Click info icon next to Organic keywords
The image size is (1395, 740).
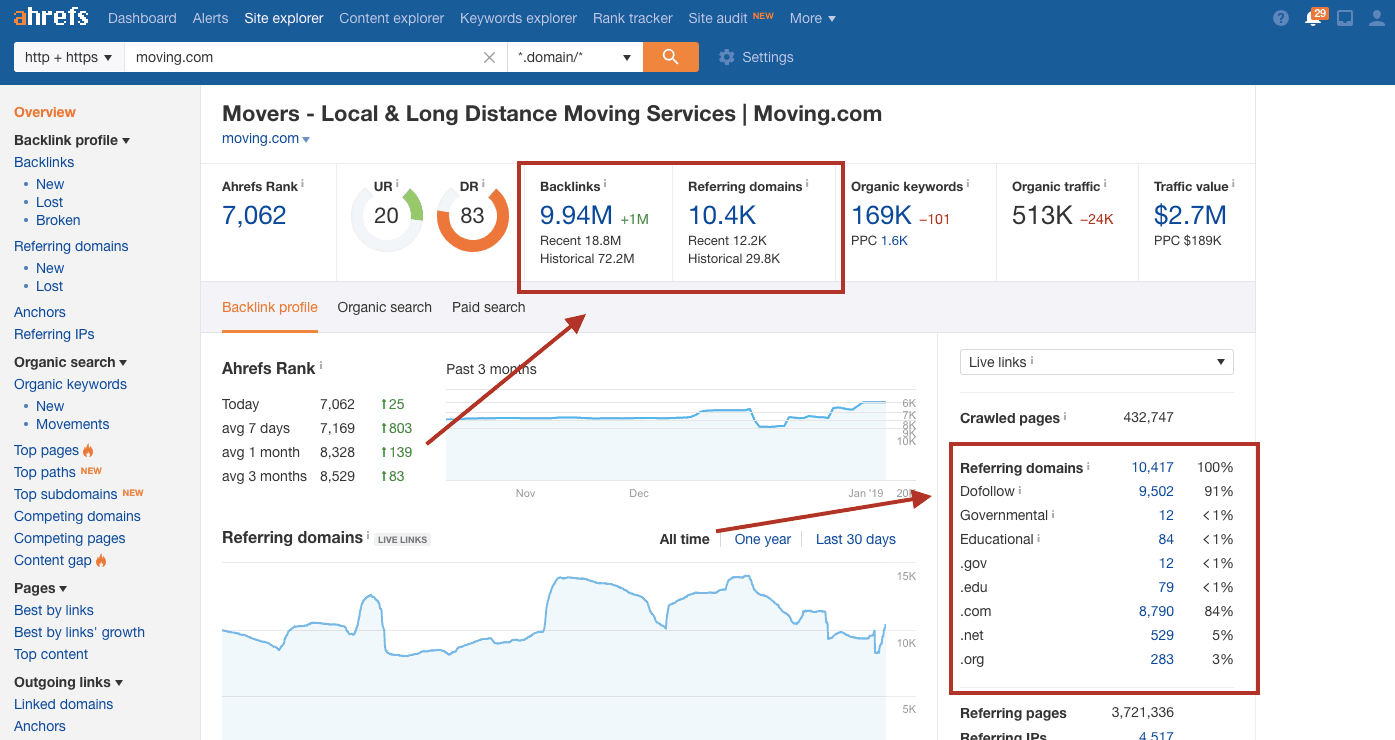pos(968,184)
